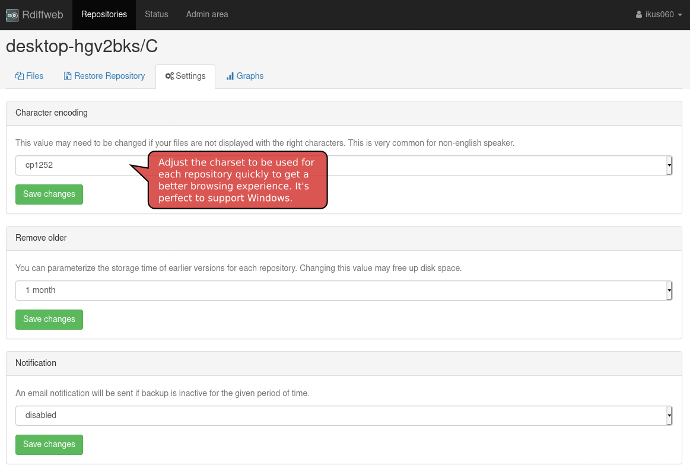The height and width of the screenshot is (472, 690).
Task: Click the Remove older panel heading
Action: click(x=41, y=238)
